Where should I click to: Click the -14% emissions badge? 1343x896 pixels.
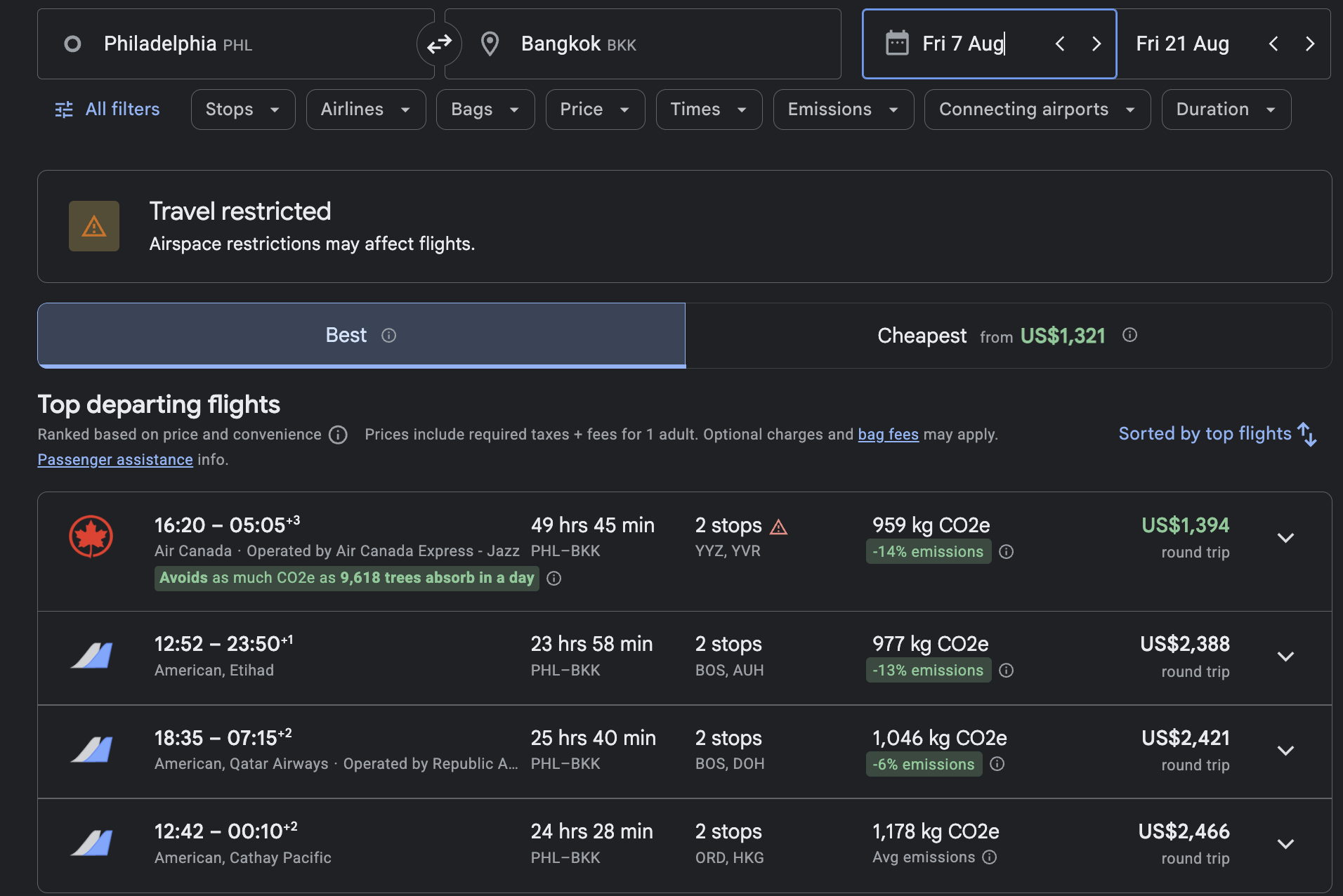[x=928, y=552]
